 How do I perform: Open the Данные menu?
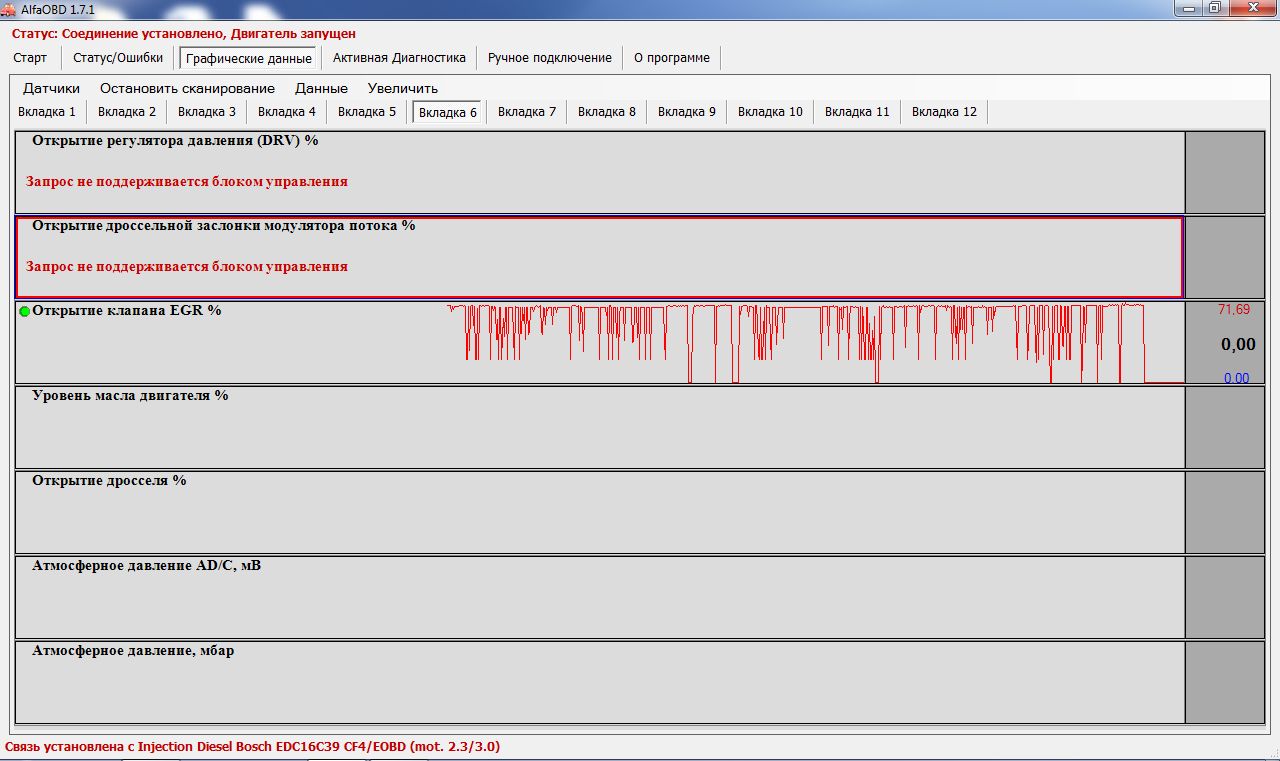321,88
